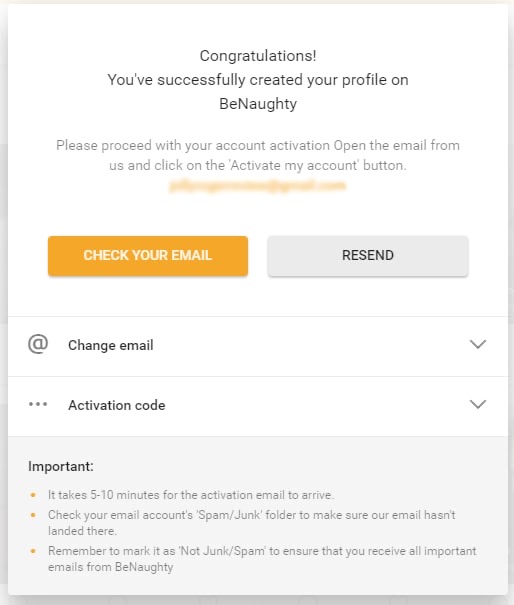Click the orange bullet before 'Check your email account's'
The width and height of the screenshot is (514, 605).
33,515
